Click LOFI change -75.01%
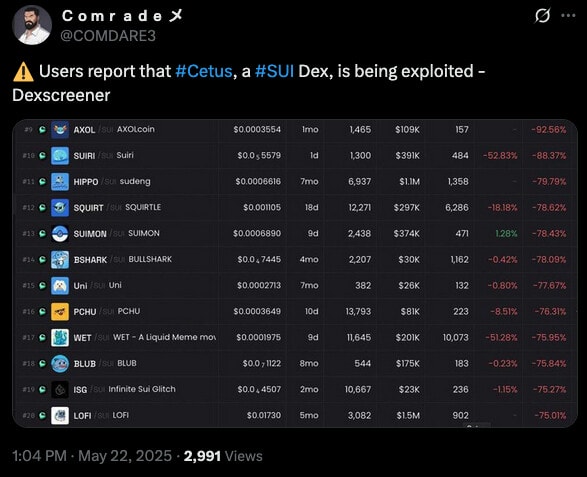This screenshot has height=477, width=587. click(550, 416)
